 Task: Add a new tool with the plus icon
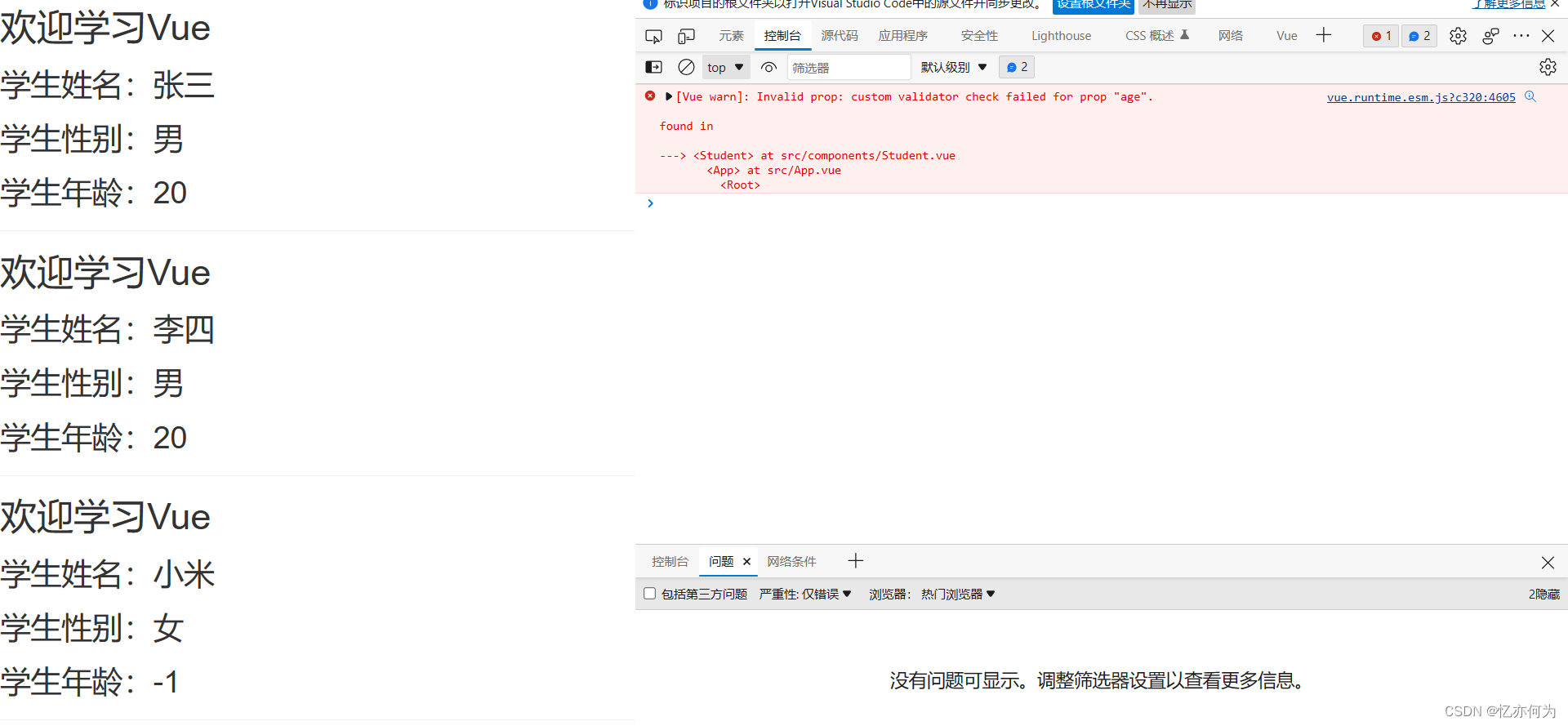pos(1324,35)
